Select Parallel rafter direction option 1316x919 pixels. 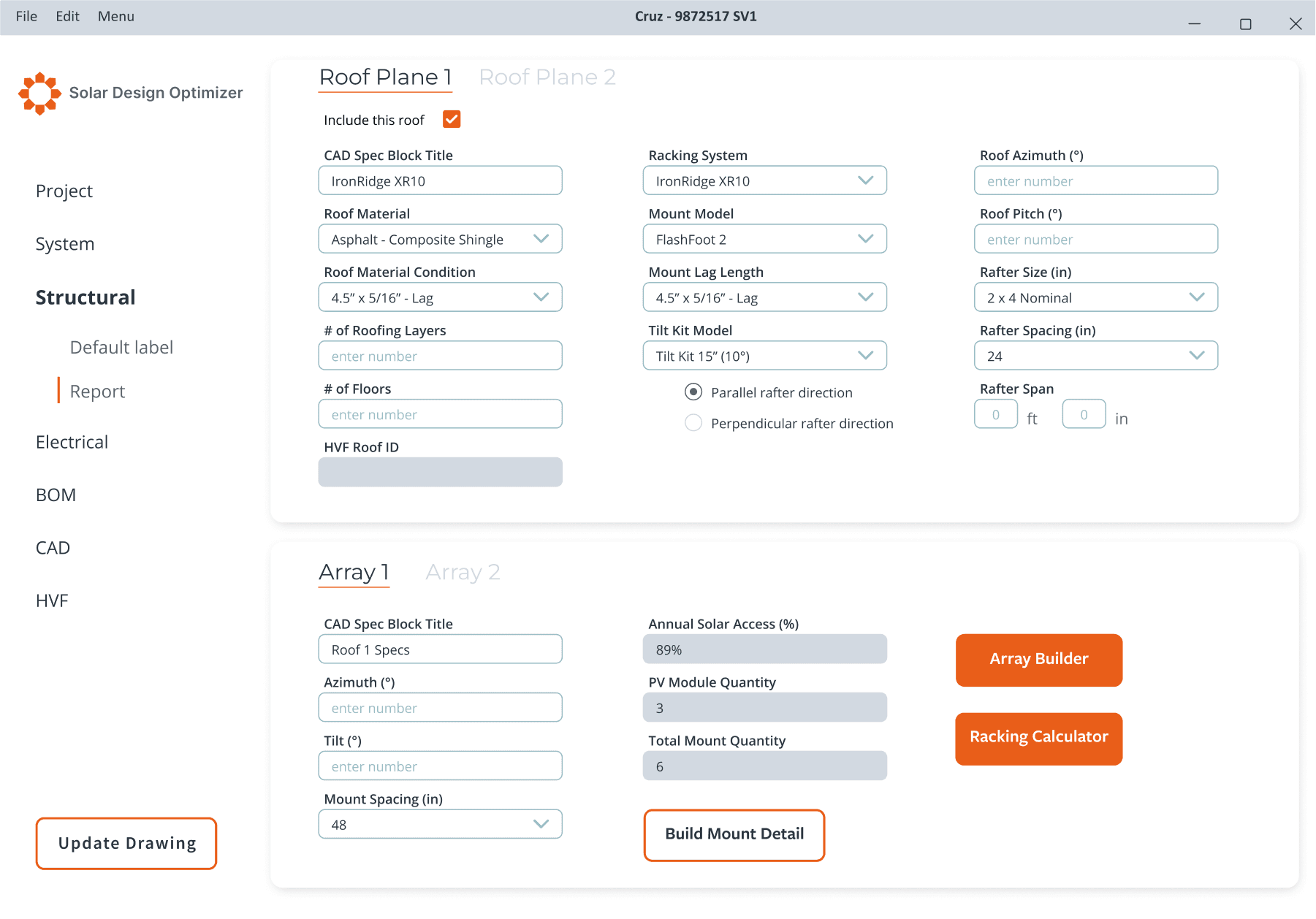693,392
